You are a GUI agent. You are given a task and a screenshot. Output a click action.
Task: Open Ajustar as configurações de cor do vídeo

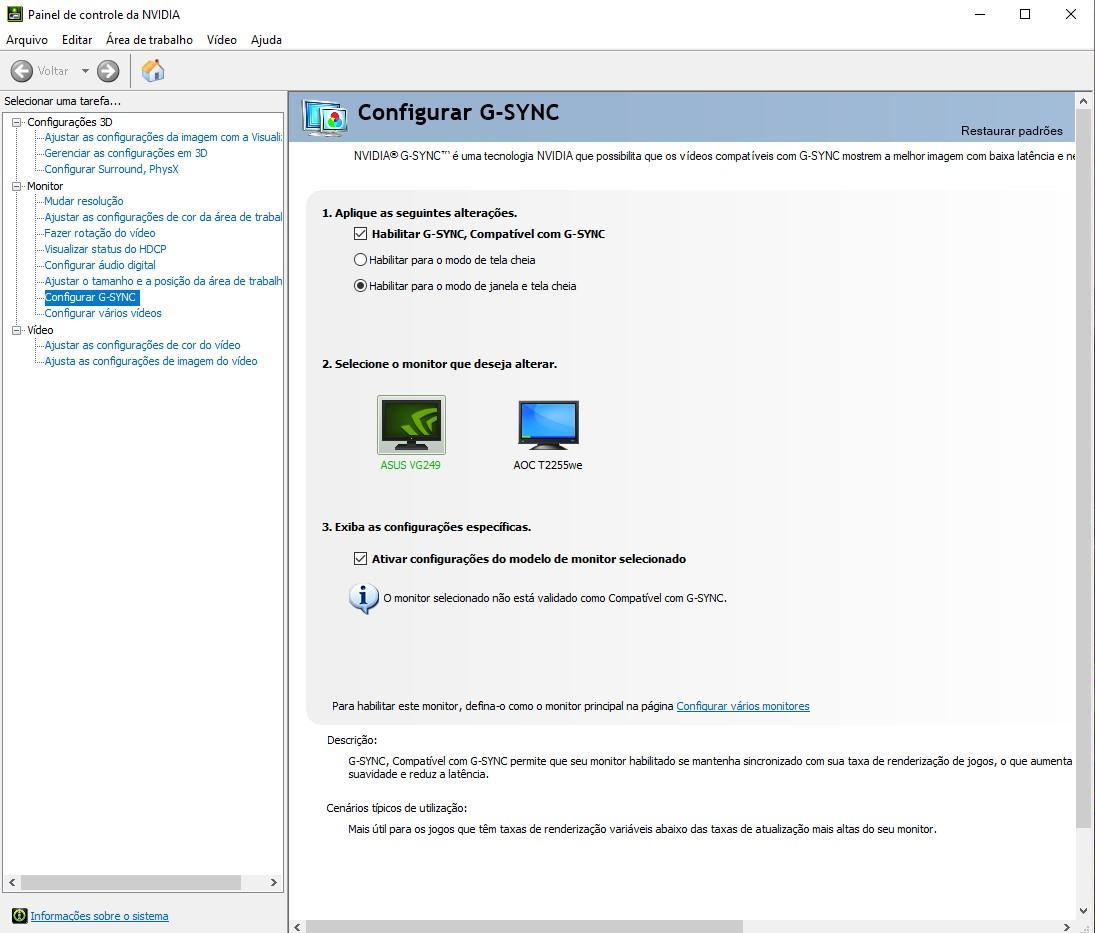pyautogui.click(x=142, y=345)
